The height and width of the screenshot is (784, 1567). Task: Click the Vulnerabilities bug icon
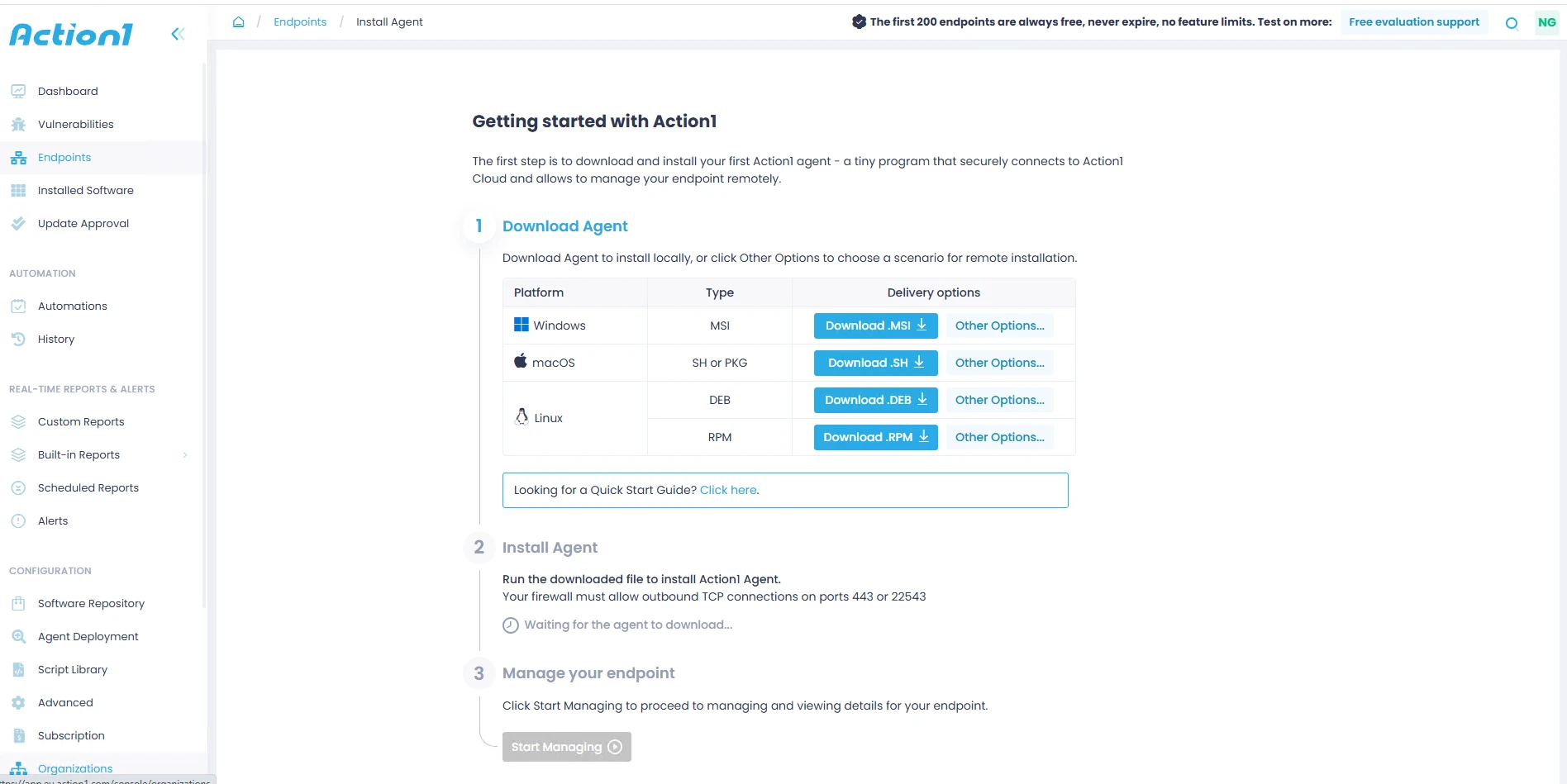[18, 125]
